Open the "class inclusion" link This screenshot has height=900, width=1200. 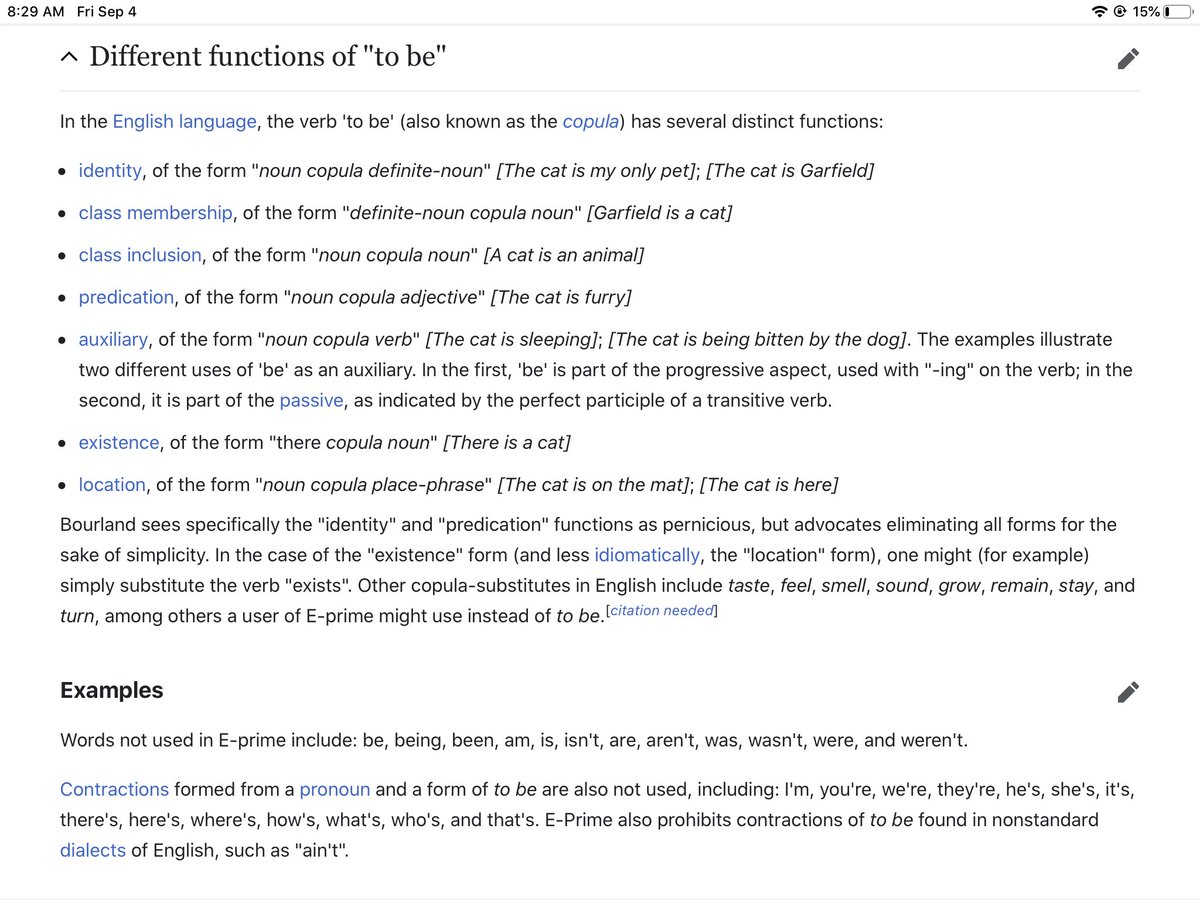[x=140, y=255]
